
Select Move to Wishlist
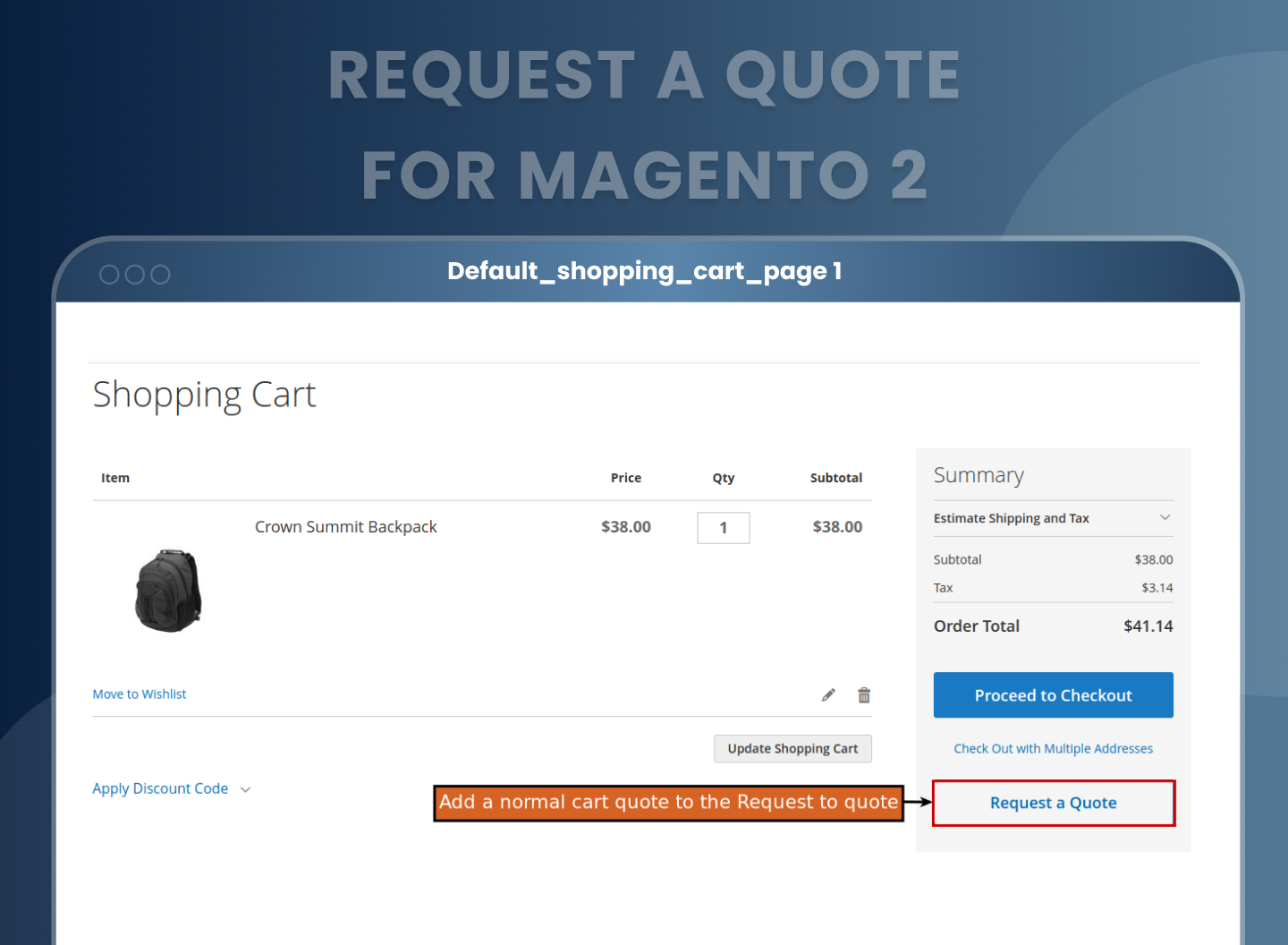click(139, 694)
